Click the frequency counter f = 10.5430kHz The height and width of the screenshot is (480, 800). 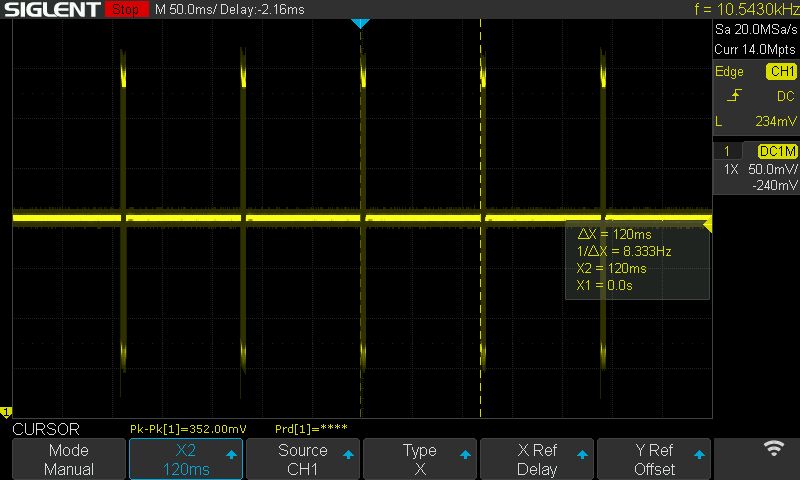tap(746, 9)
